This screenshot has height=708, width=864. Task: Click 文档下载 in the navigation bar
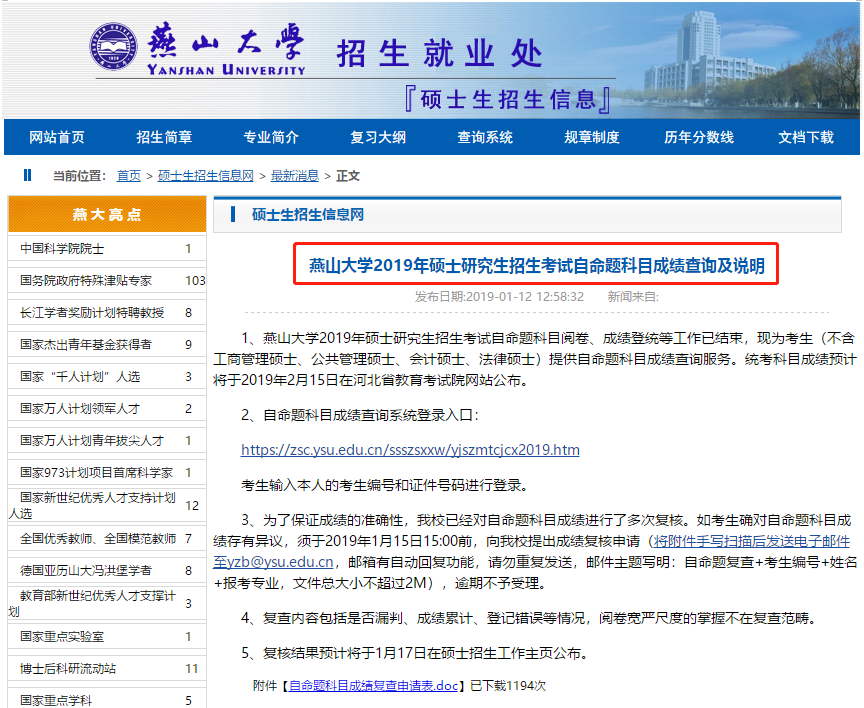point(806,137)
